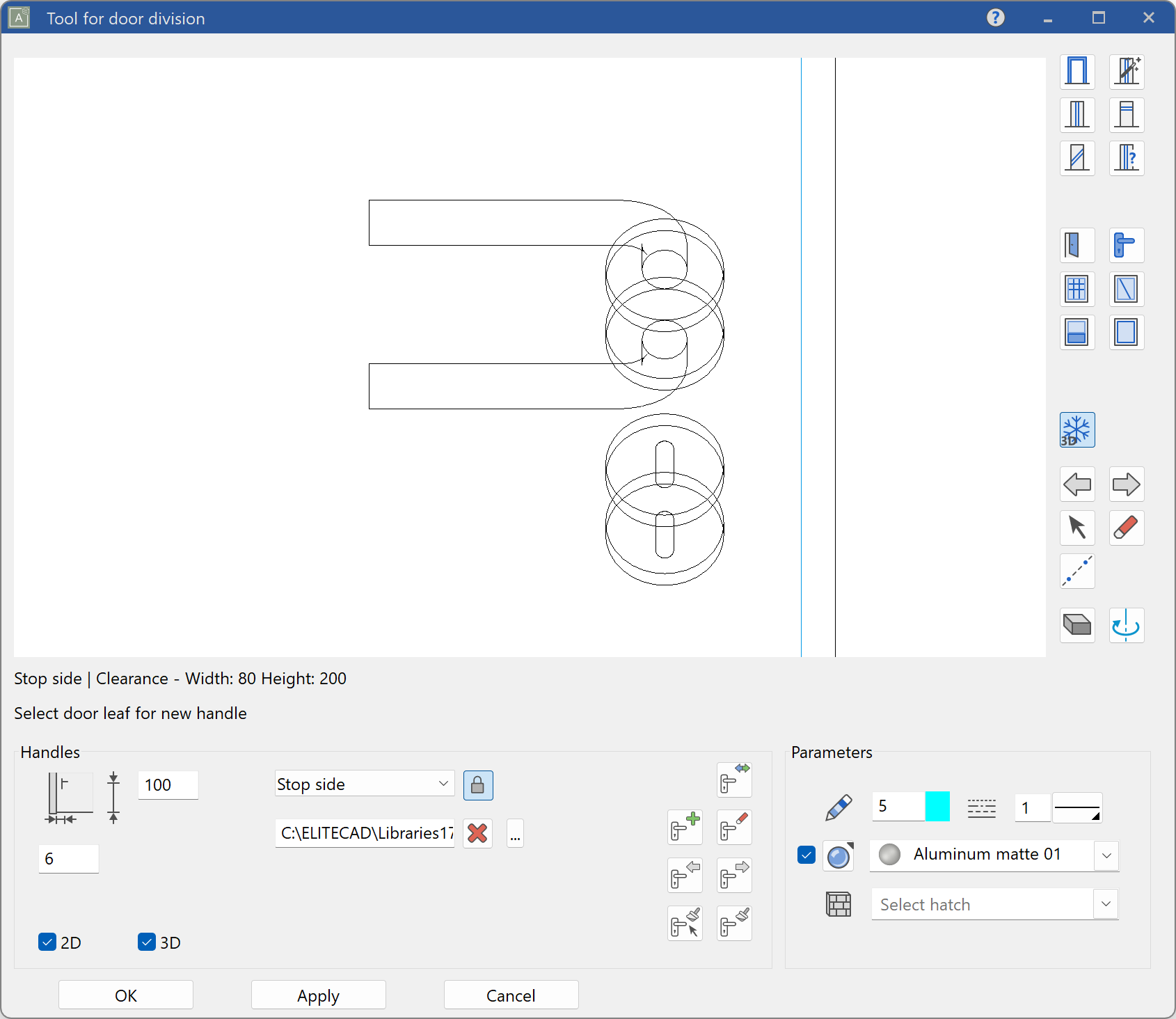Click the grey right arrow icon
This screenshot has width=1176, height=1019.
coord(1127,484)
